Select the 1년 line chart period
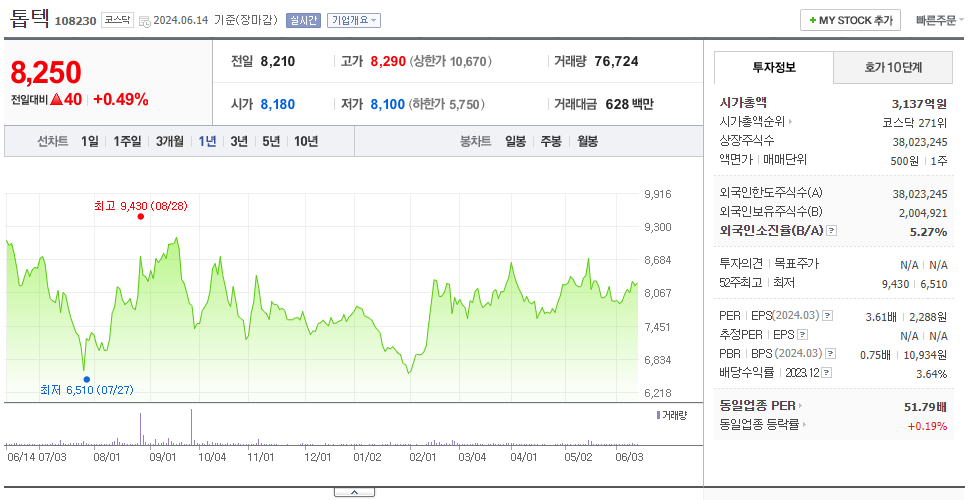Screen dimensions: 968x500 [x=207, y=141]
